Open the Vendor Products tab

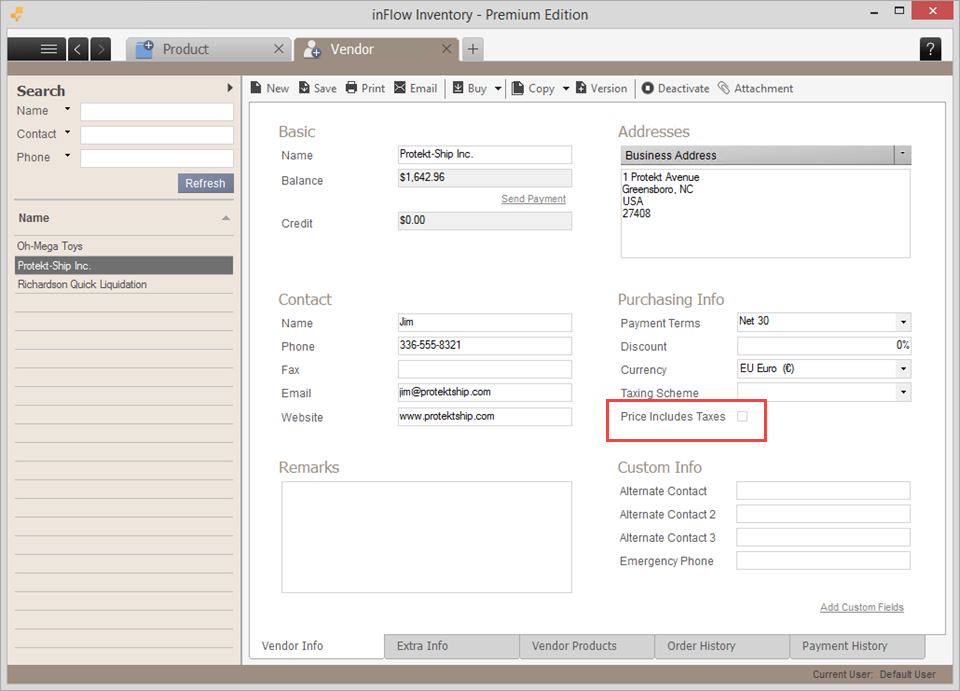(587, 646)
